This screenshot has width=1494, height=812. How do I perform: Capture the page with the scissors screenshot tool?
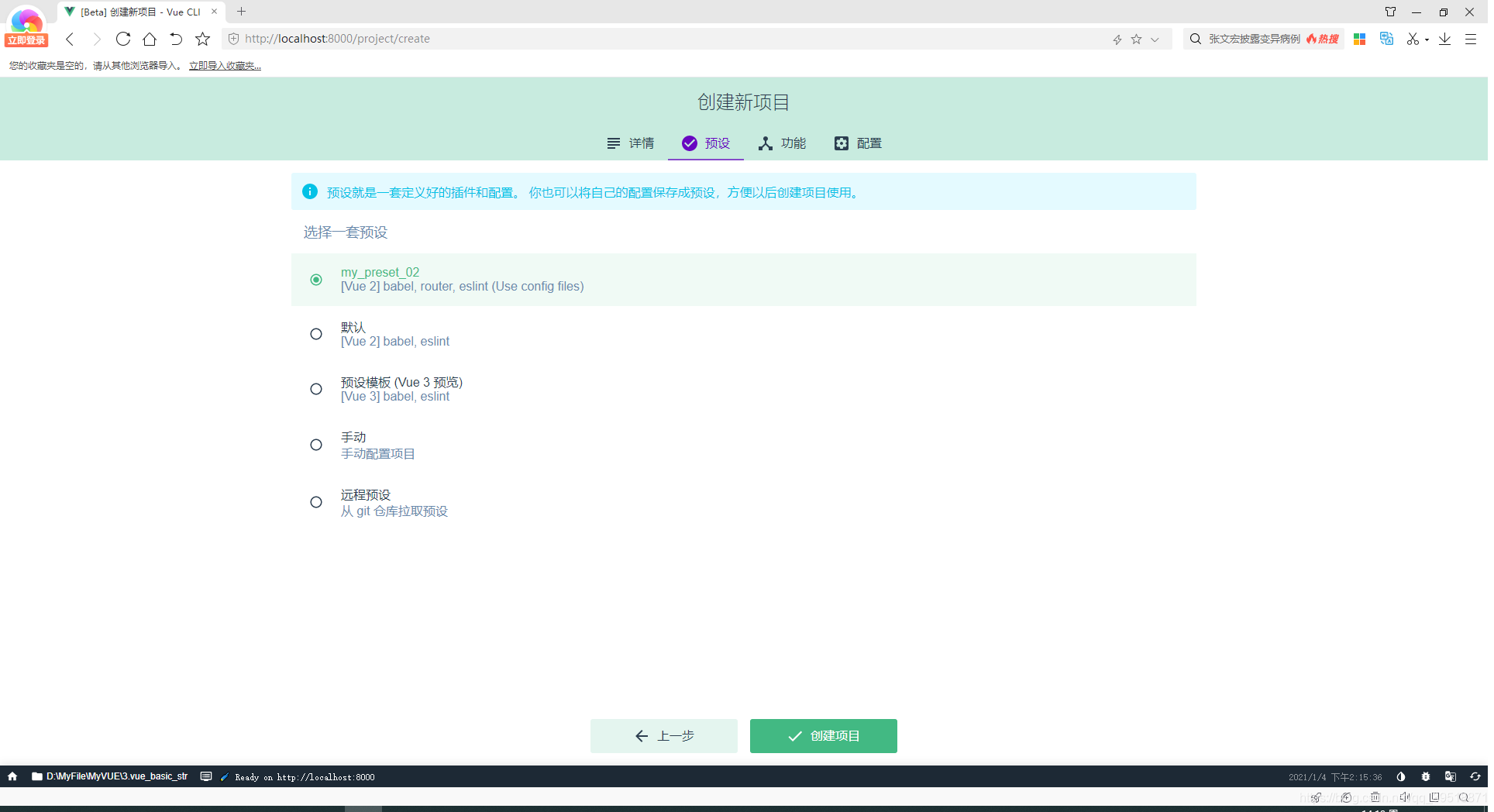tap(1413, 39)
